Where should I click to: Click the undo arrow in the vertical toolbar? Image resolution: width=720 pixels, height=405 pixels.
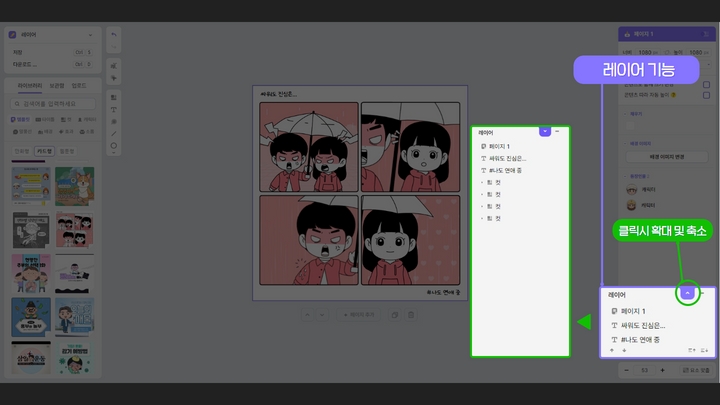coord(114,35)
